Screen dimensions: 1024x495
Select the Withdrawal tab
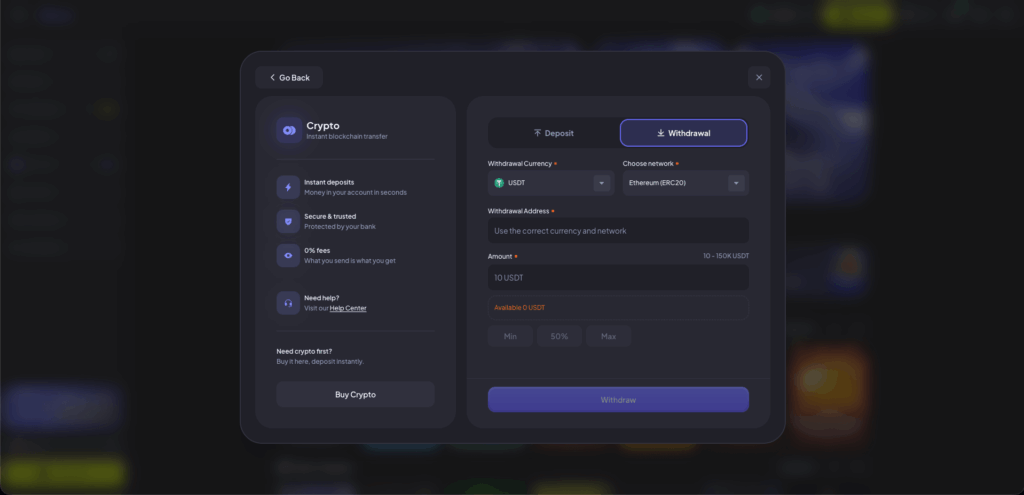pyautogui.click(x=683, y=133)
